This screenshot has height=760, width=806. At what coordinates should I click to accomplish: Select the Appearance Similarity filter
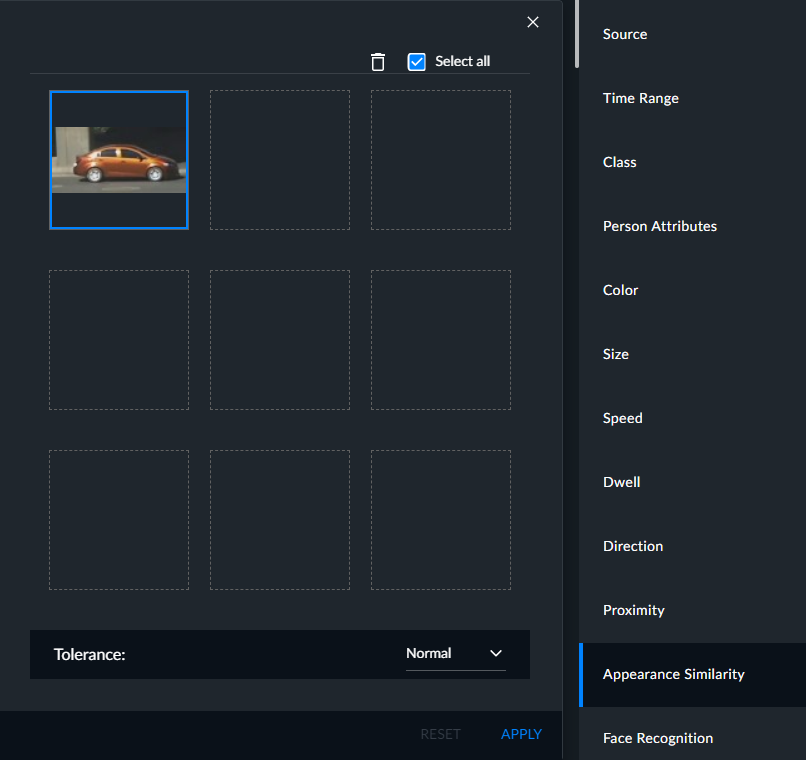tap(692, 675)
